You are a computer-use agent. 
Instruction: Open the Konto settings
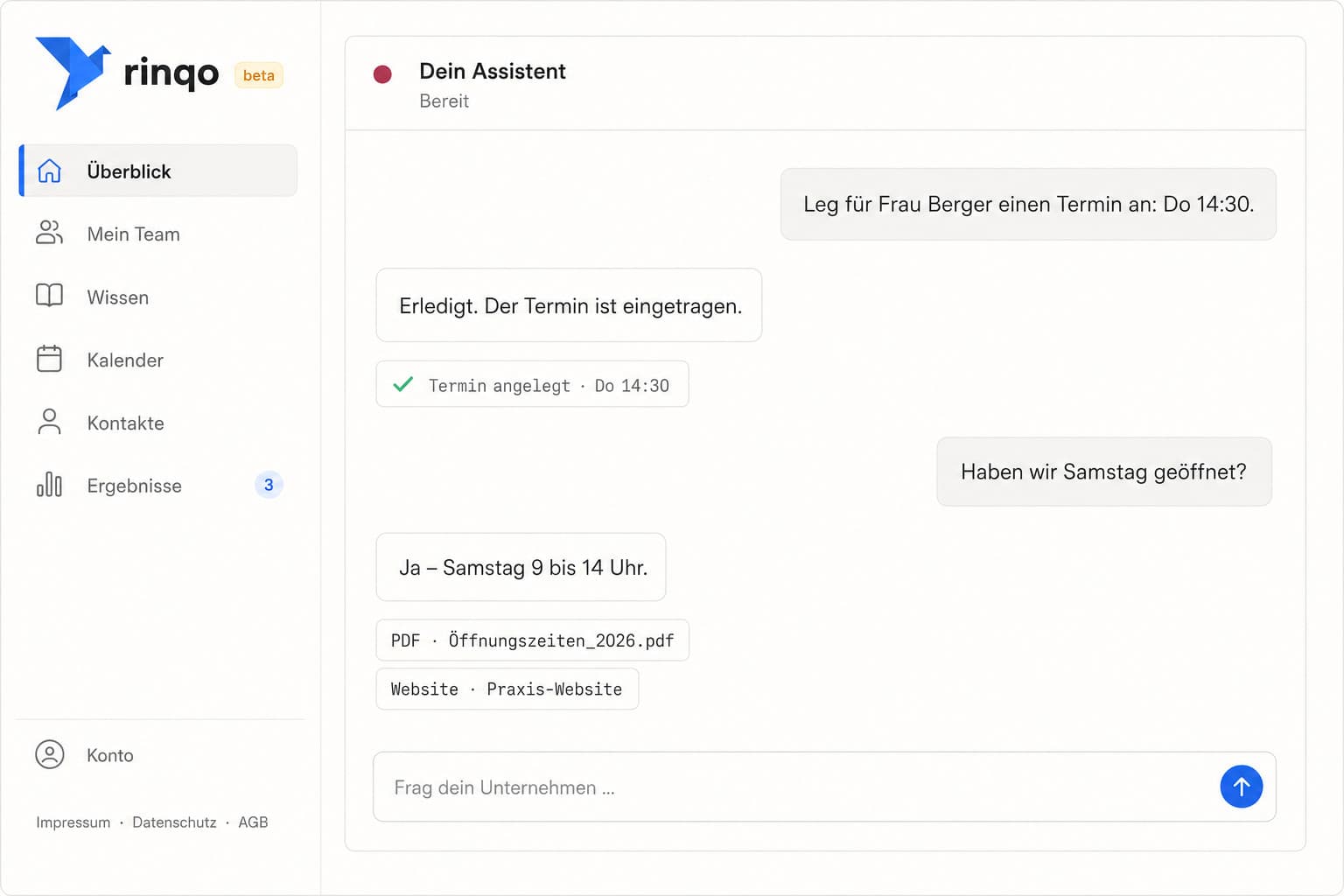(159, 755)
